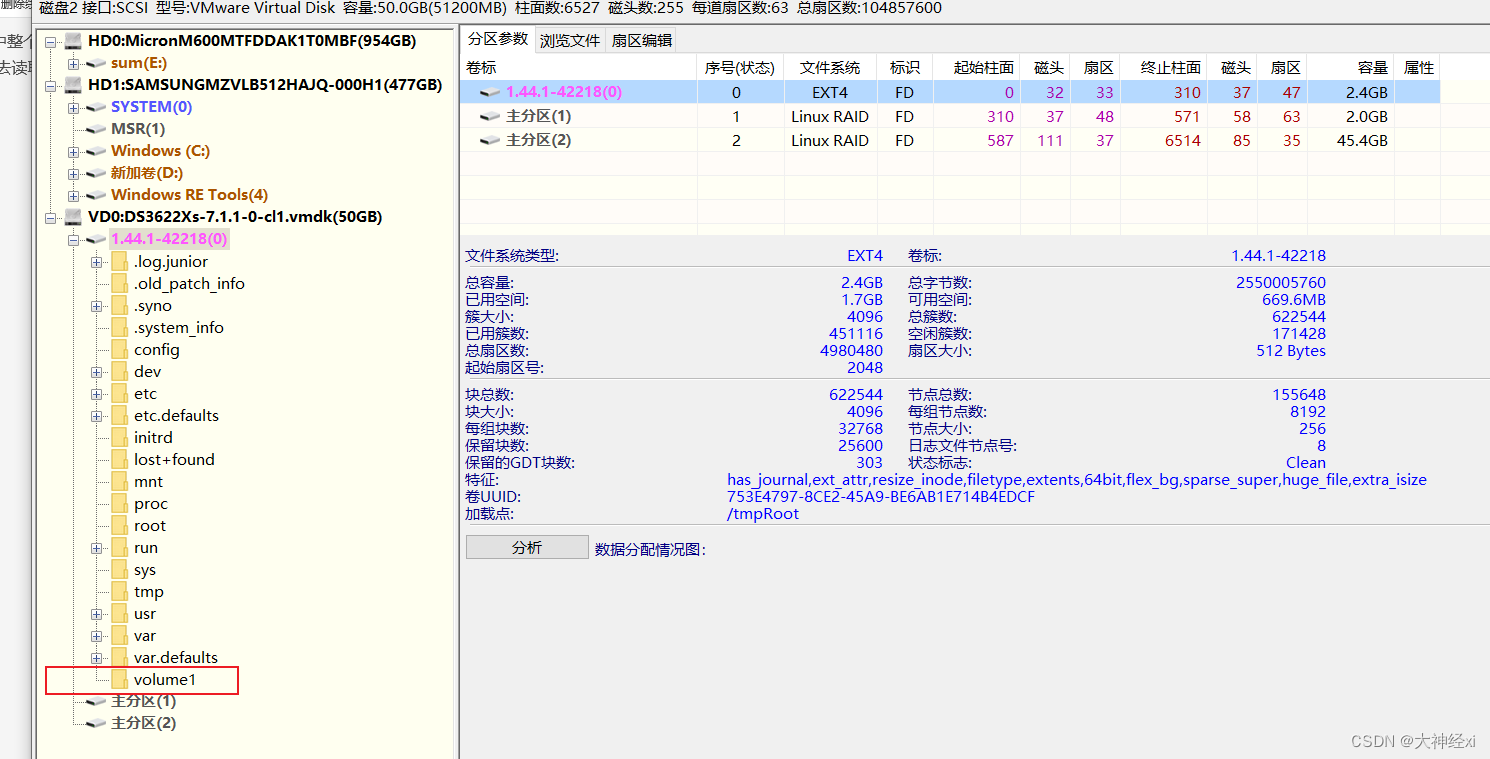
Task: Click the MSR(1) partition icon
Action: [96, 130]
